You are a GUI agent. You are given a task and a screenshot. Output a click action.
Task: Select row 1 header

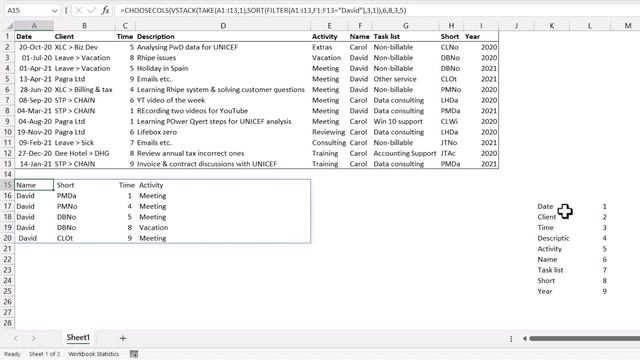click(x=7, y=36)
